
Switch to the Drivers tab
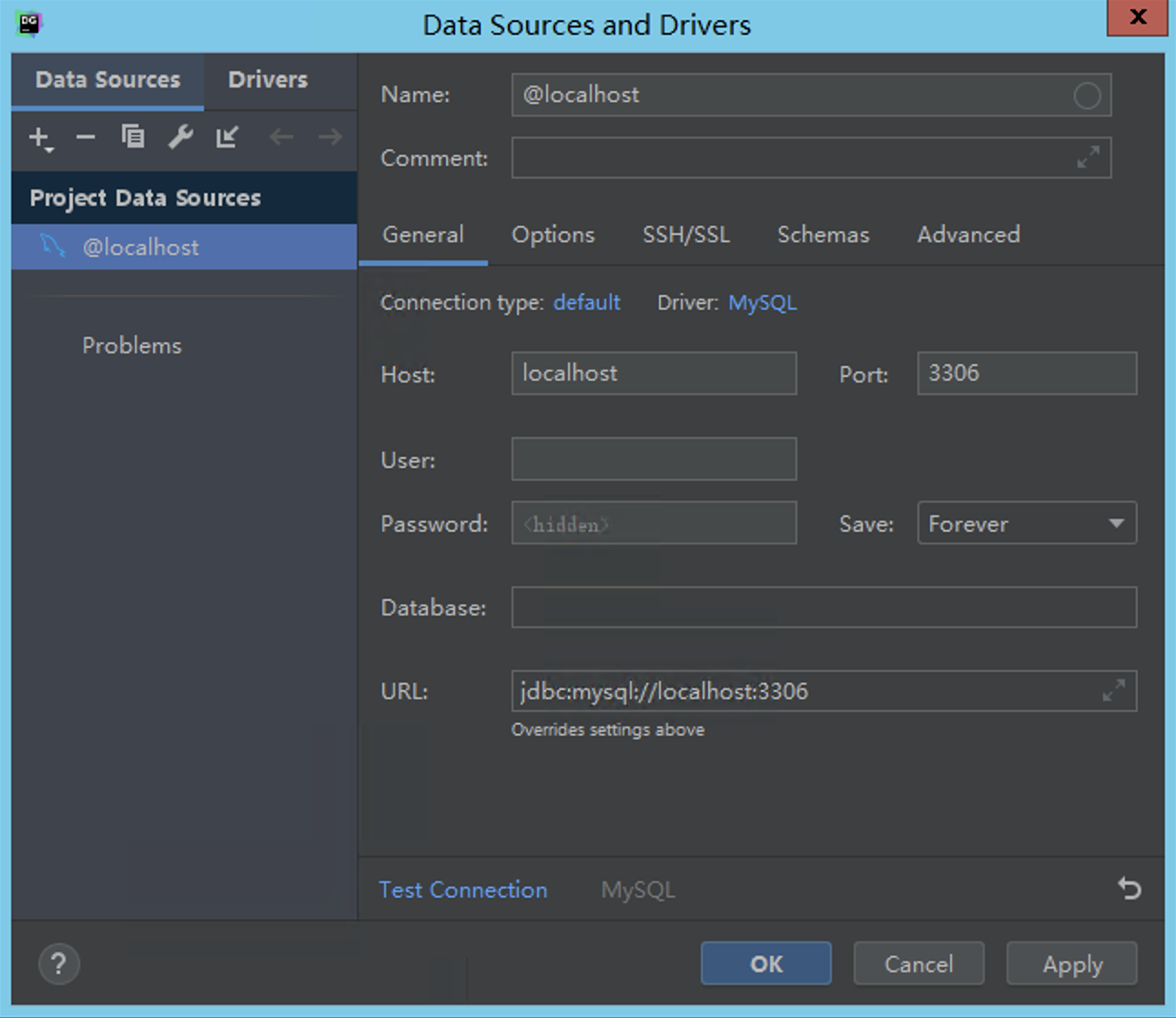click(267, 79)
